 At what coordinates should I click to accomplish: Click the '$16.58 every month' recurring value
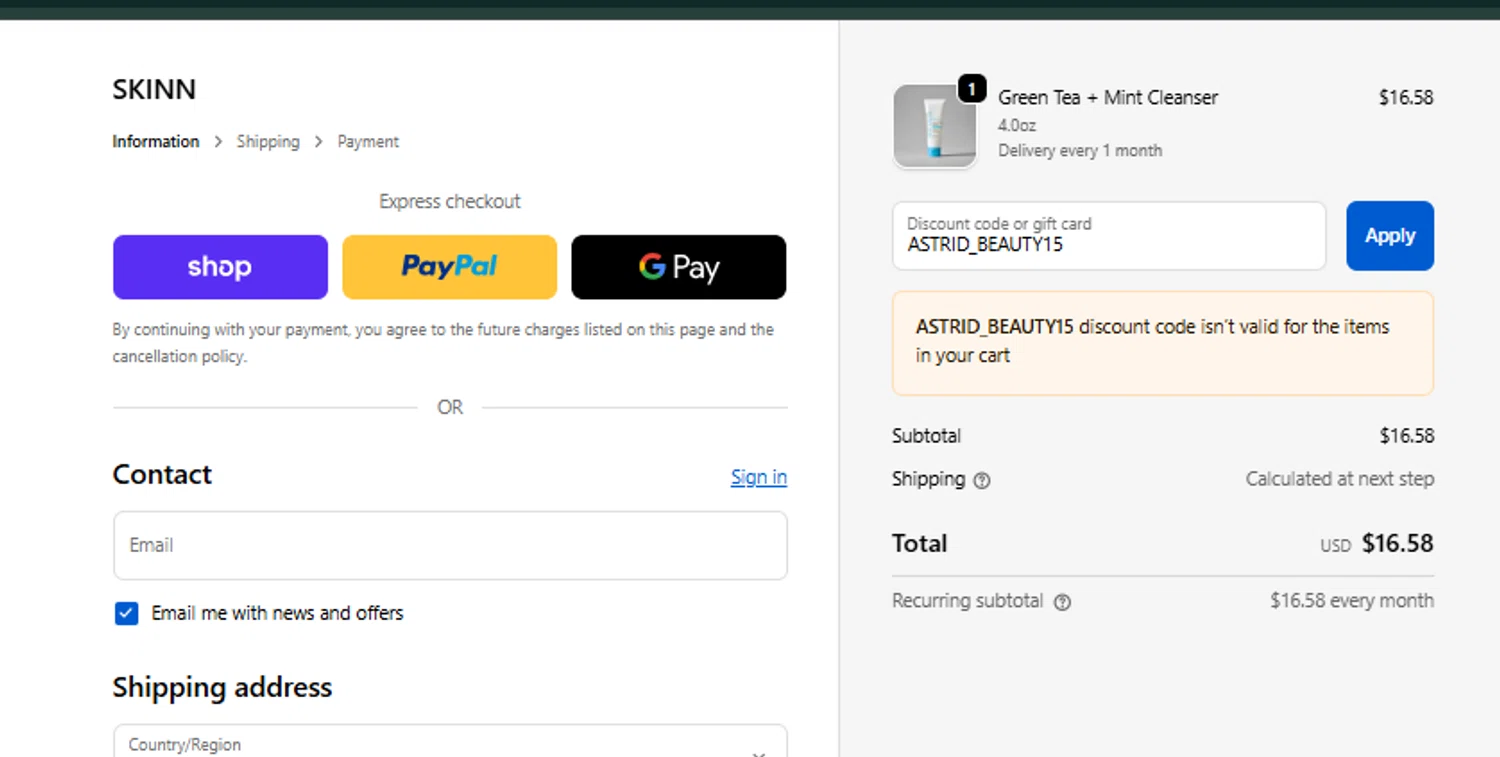point(1352,601)
